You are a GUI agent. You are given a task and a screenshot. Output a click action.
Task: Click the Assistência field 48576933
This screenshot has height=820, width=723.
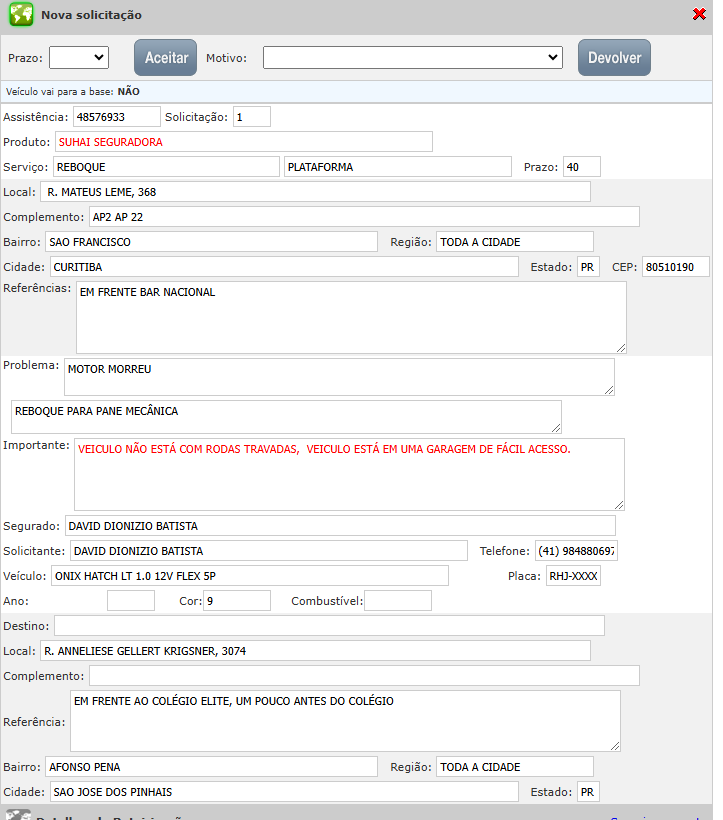(x=117, y=117)
